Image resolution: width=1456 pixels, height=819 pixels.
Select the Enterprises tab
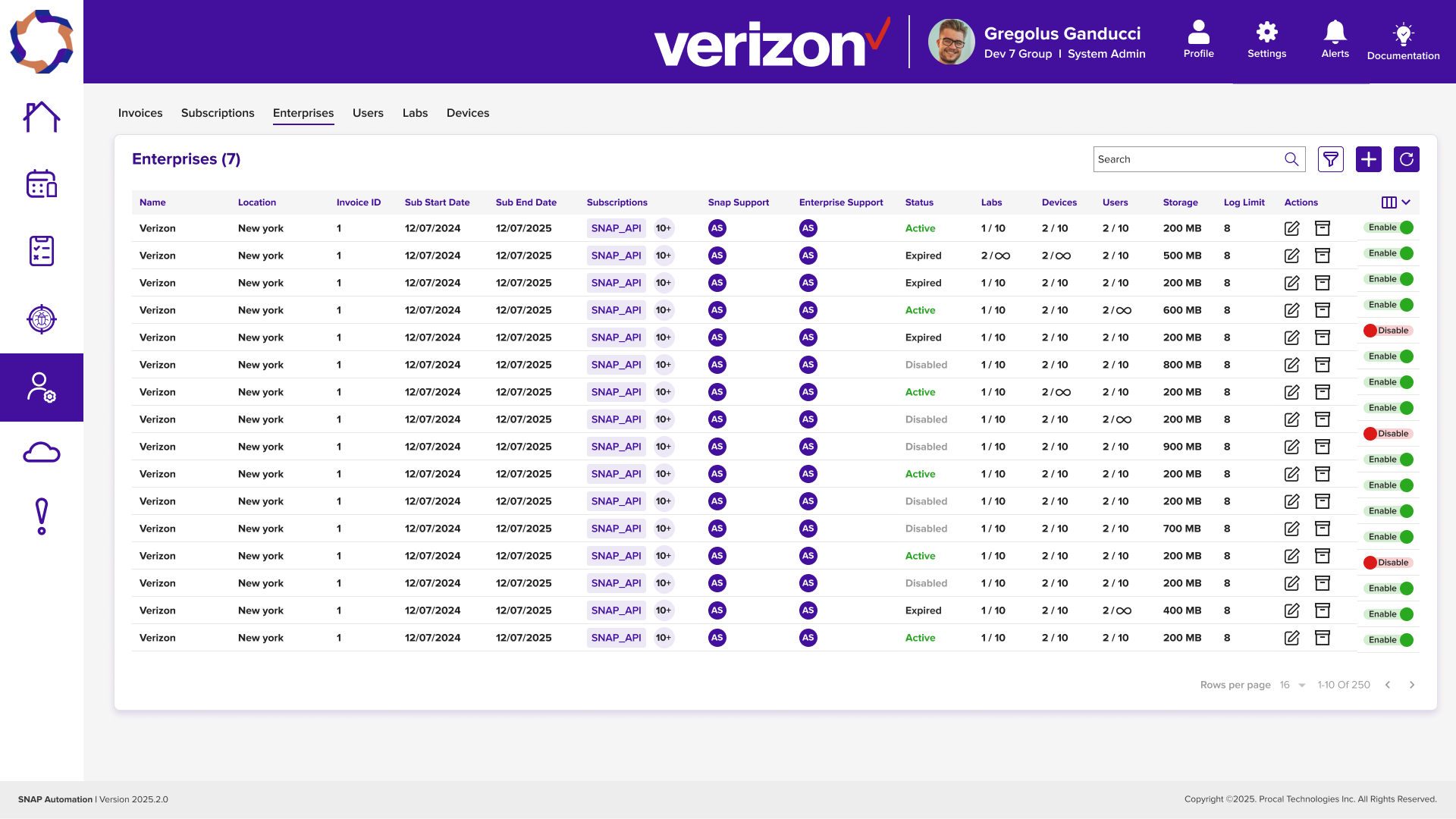point(303,113)
